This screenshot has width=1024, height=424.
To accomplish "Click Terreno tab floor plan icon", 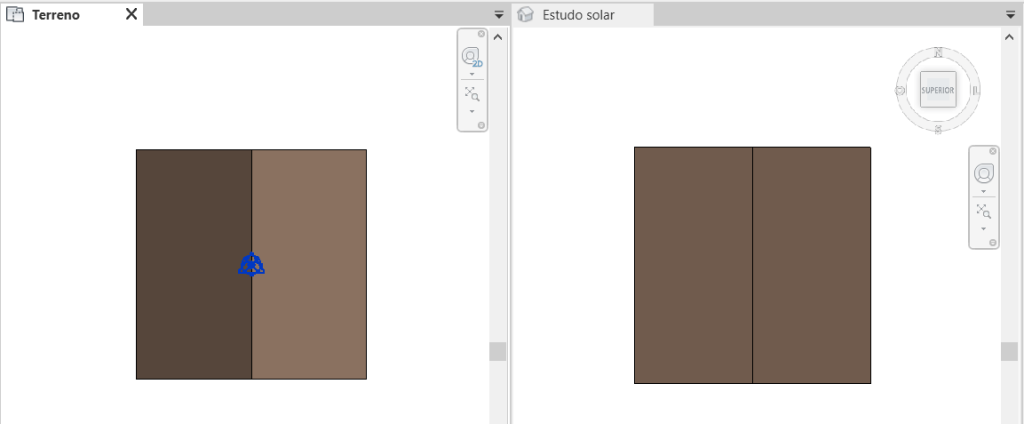I will coord(15,15).
